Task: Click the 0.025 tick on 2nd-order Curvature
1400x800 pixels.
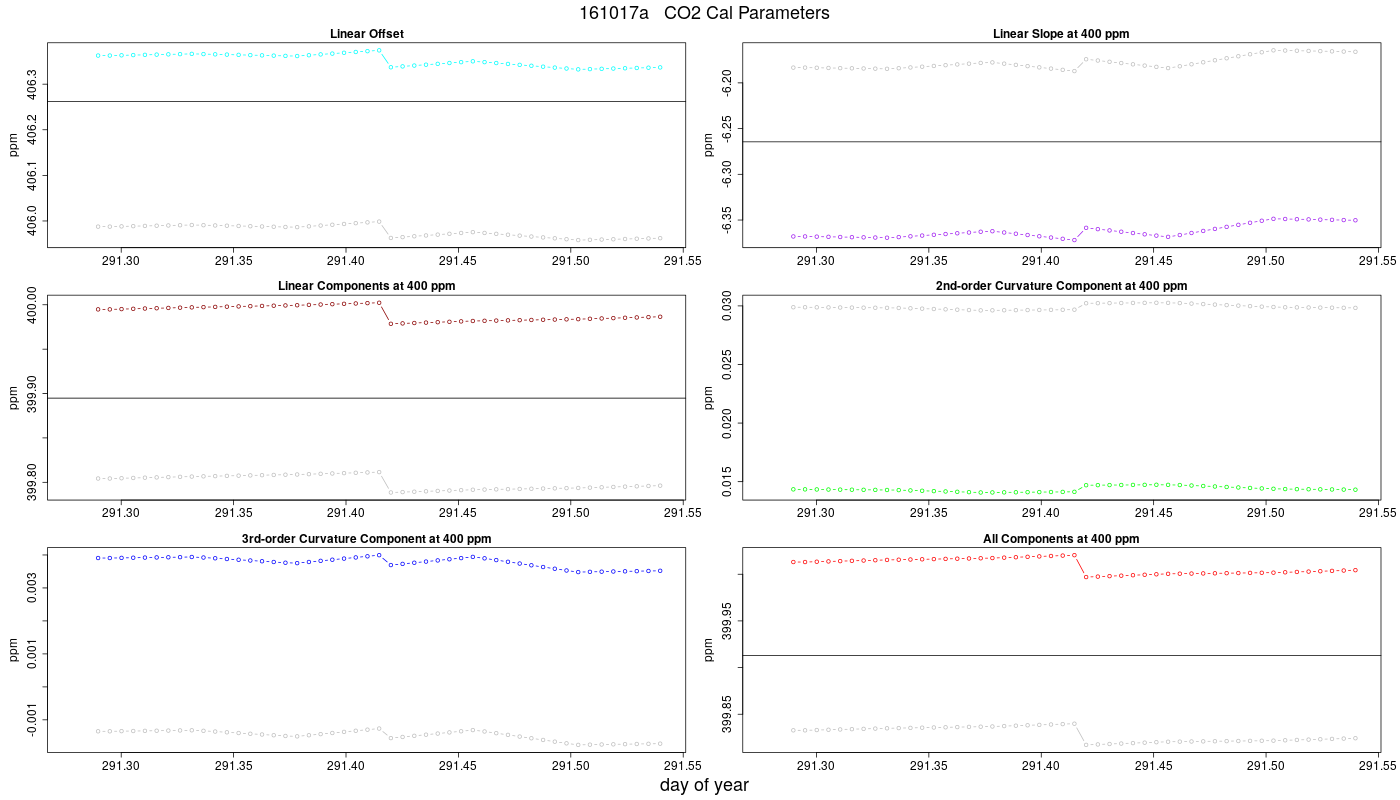Action: click(728, 365)
